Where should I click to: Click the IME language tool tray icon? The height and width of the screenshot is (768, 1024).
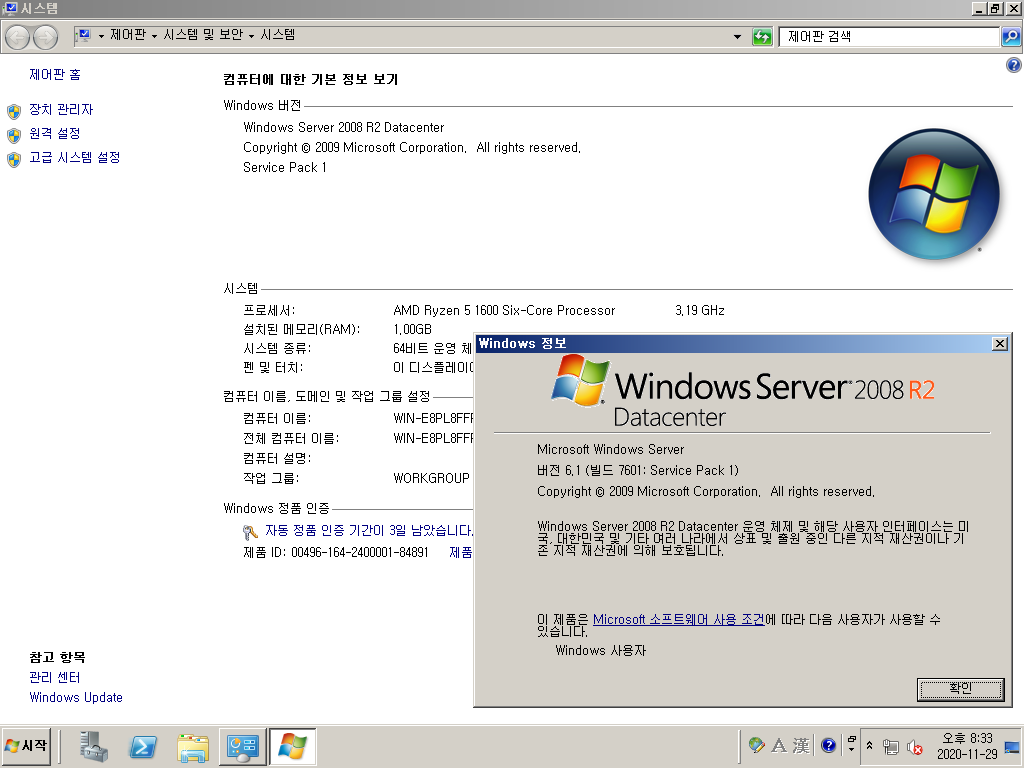[x=757, y=745]
